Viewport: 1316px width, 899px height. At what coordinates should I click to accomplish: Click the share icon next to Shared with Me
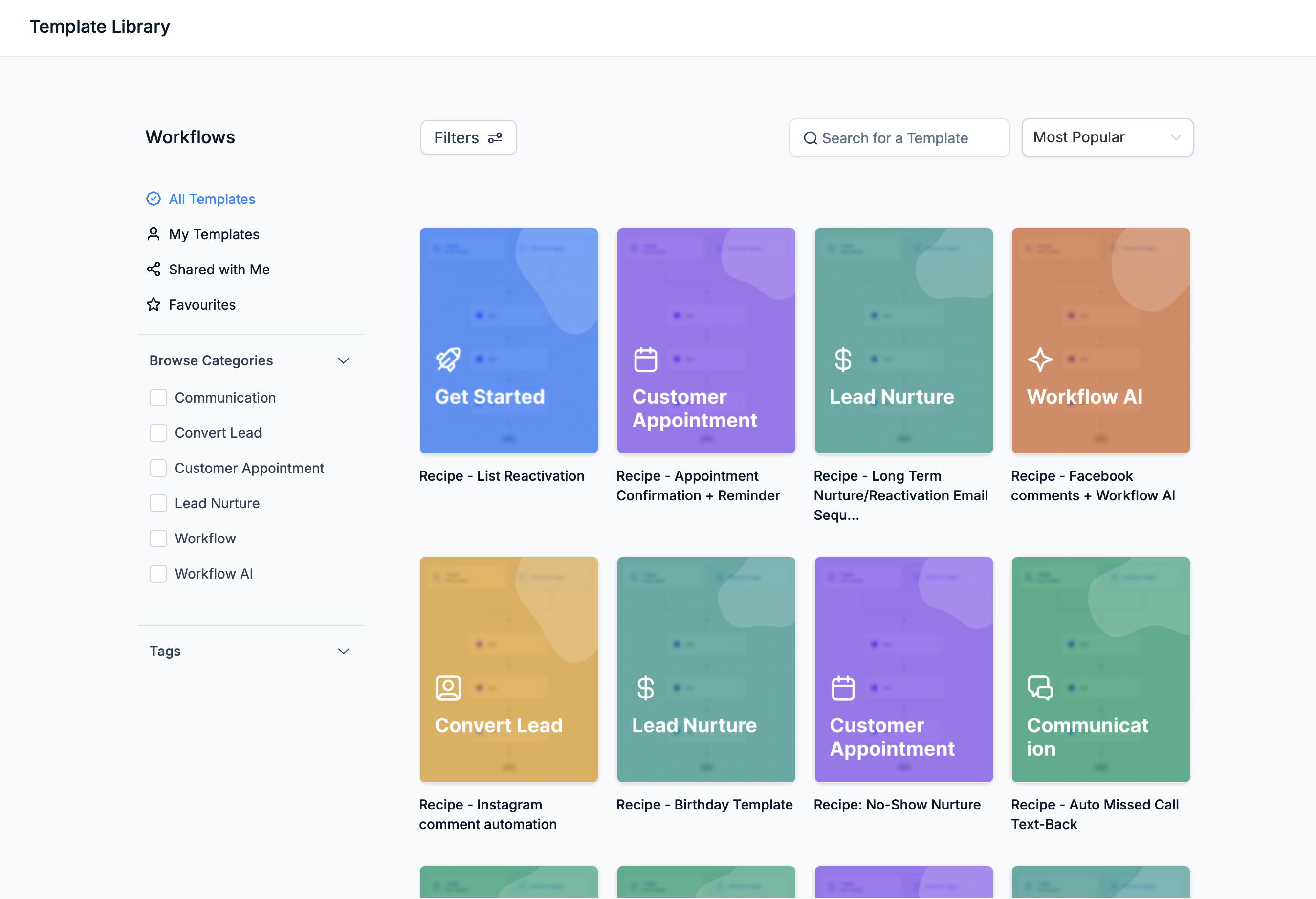[x=154, y=269]
